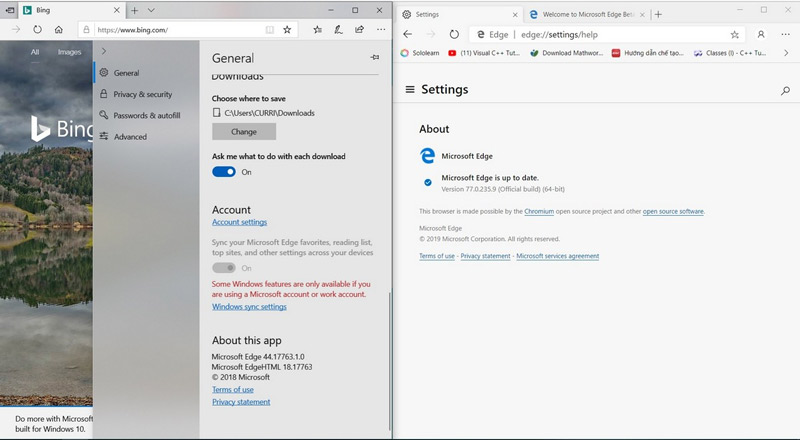Click the Share page icon

tap(359, 30)
